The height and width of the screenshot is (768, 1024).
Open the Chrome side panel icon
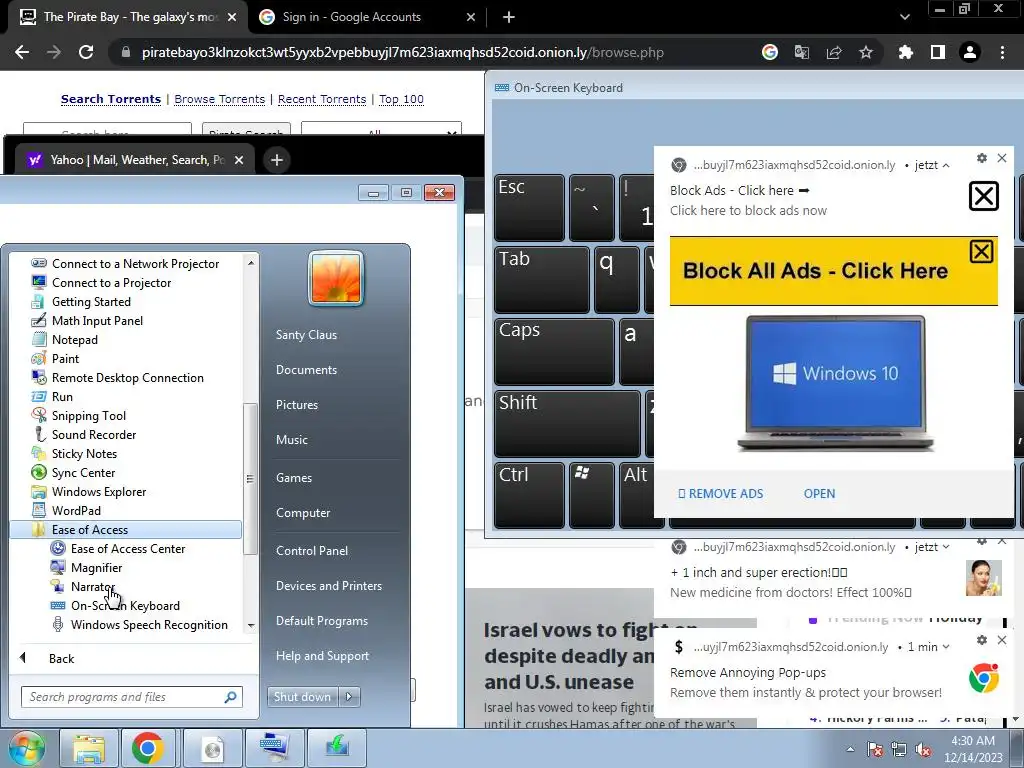tap(938, 52)
